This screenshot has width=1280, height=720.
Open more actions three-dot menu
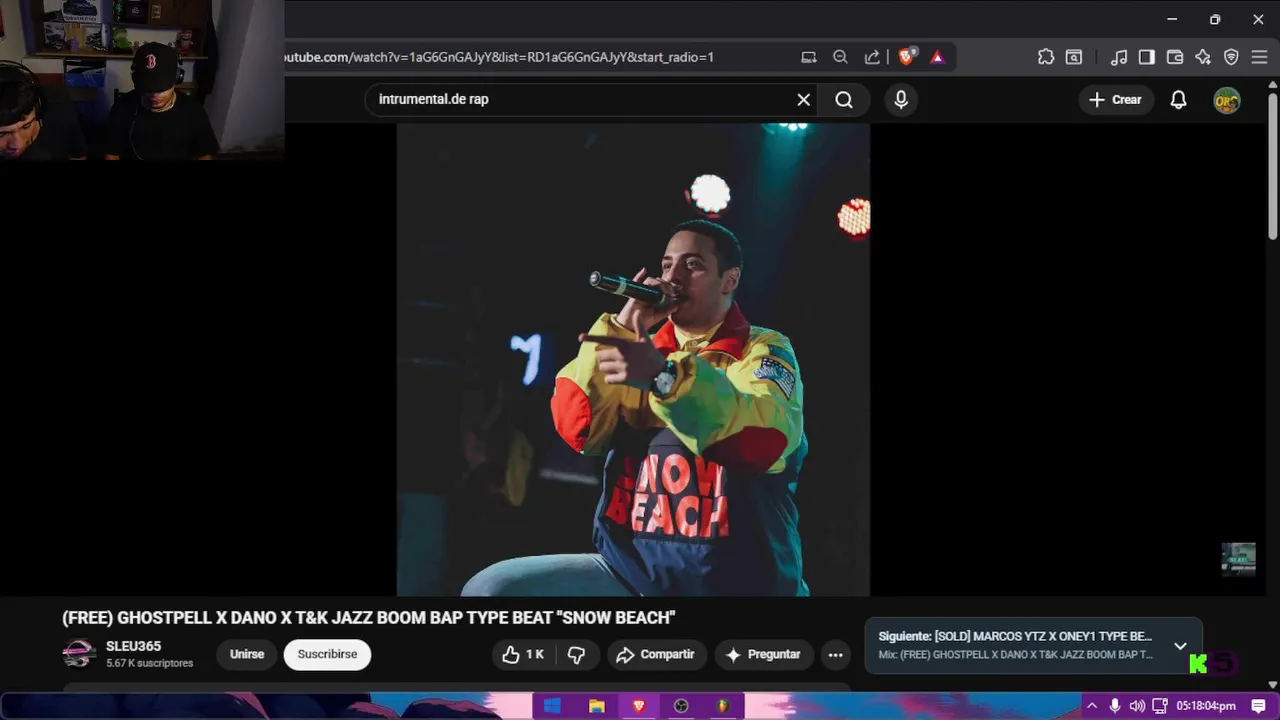pyautogui.click(x=836, y=654)
